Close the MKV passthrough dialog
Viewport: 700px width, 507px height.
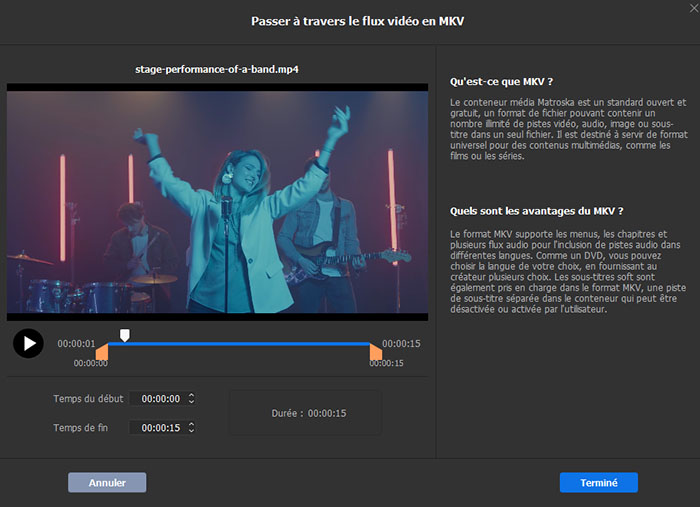[694, 7]
